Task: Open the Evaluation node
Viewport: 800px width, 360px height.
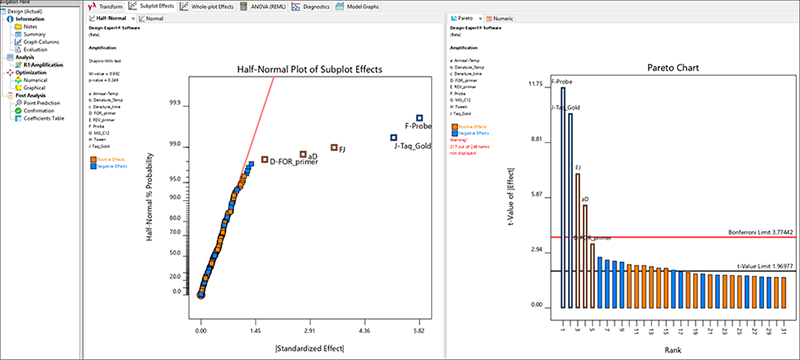Action: click(35, 49)
